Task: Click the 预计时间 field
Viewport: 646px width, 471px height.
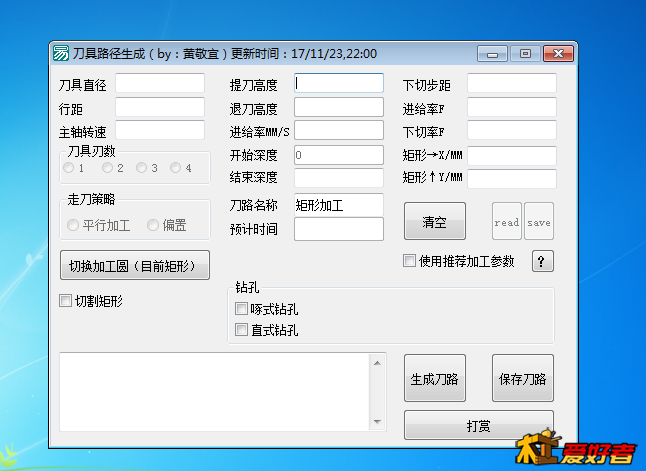Action: 339,229
